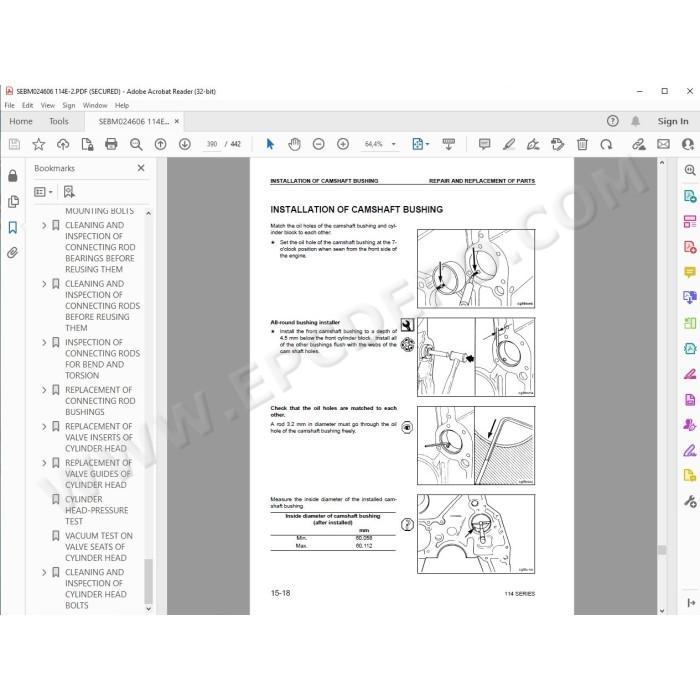Screen dimensions: 700x700
Task: Activate the Hand pan tool
Action: pyautogui.click(x=294, y=144)
